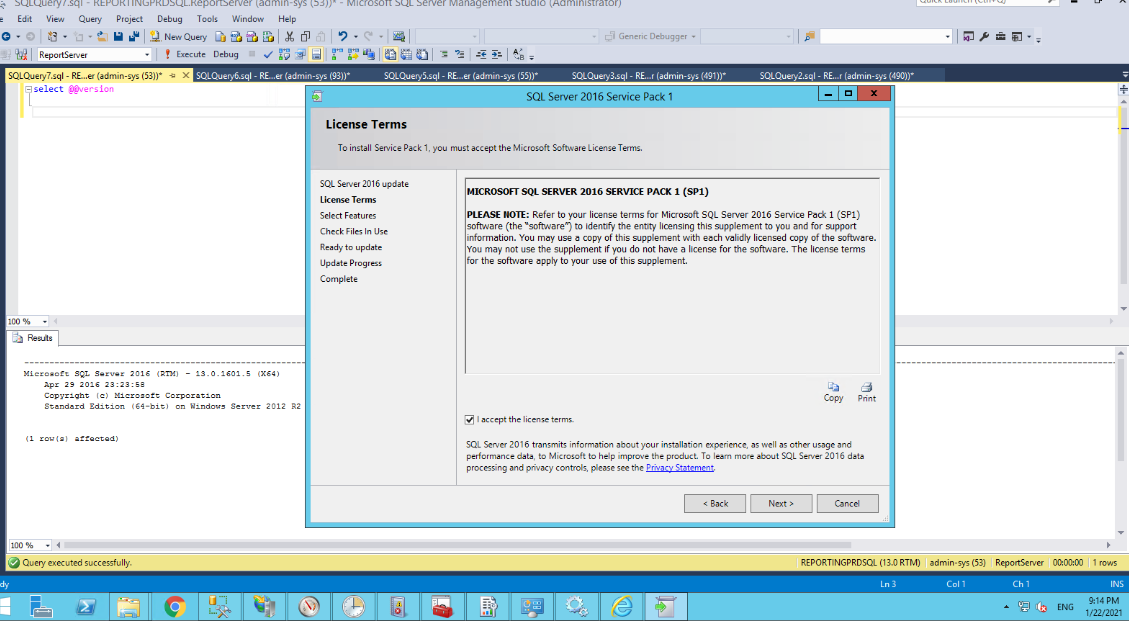Open the Window menu
Screen dimensions: 1129x621
pos(248,19)
